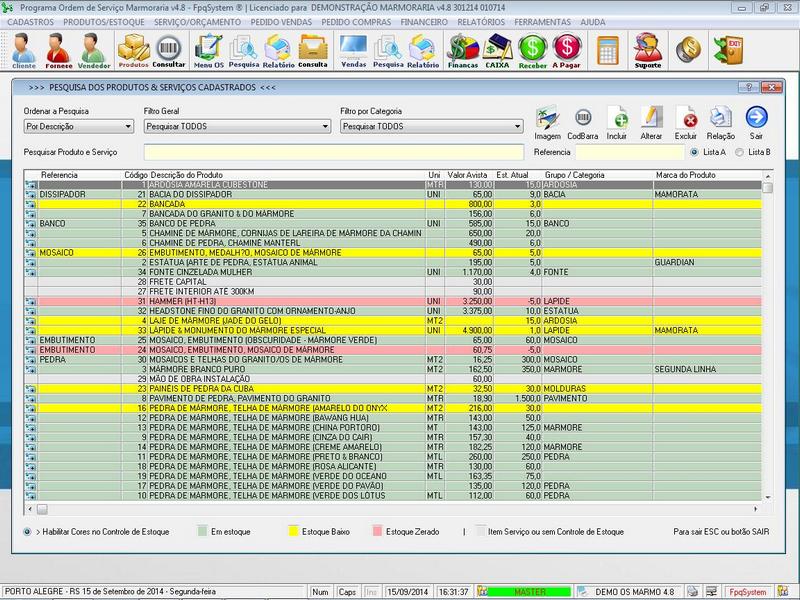This screenshot has height=600, width=800.
Task: Click the Pesquisar Produto e Serviço field
Action: coord(334,152)
